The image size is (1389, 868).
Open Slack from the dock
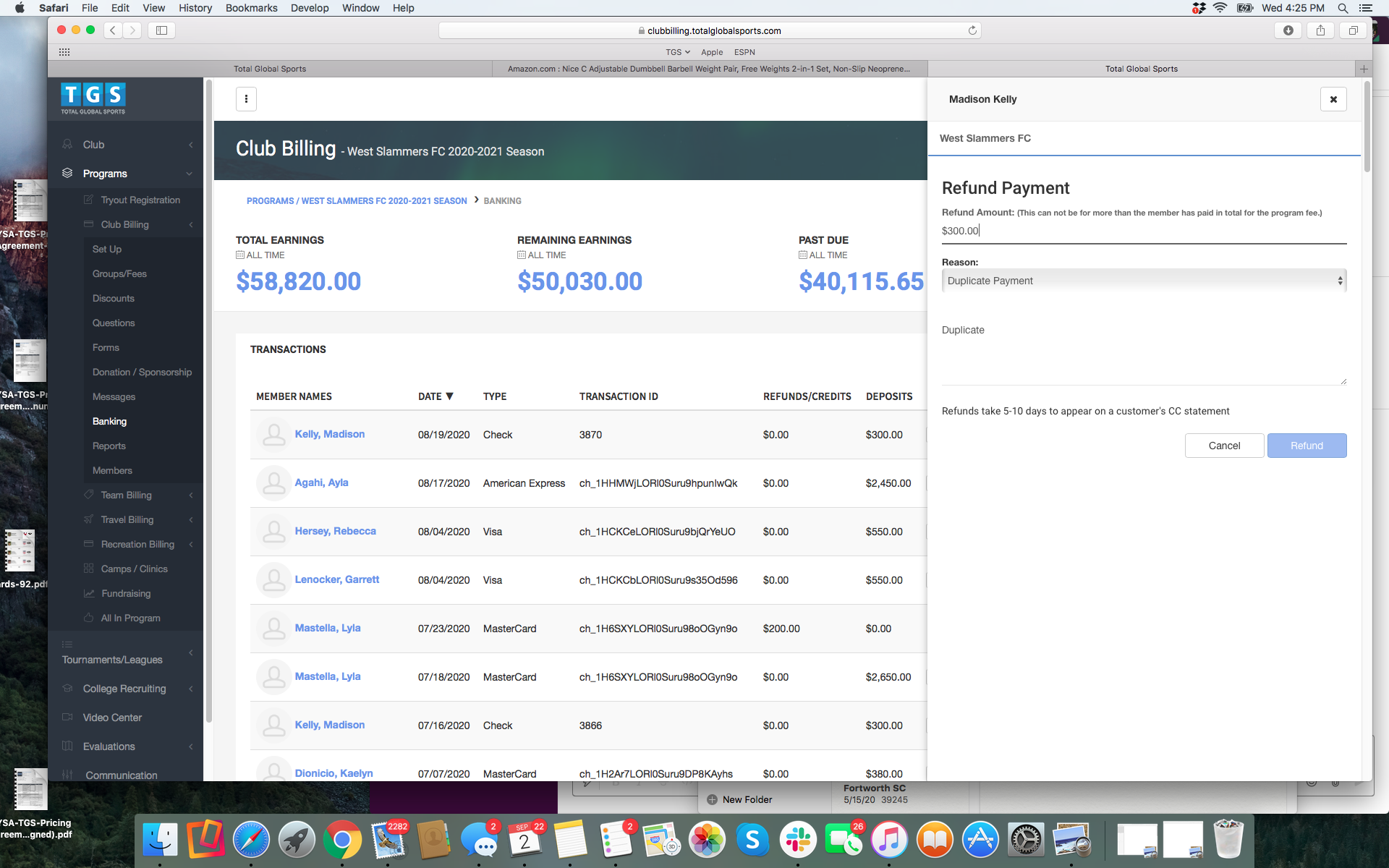click(x=798, y=840)
